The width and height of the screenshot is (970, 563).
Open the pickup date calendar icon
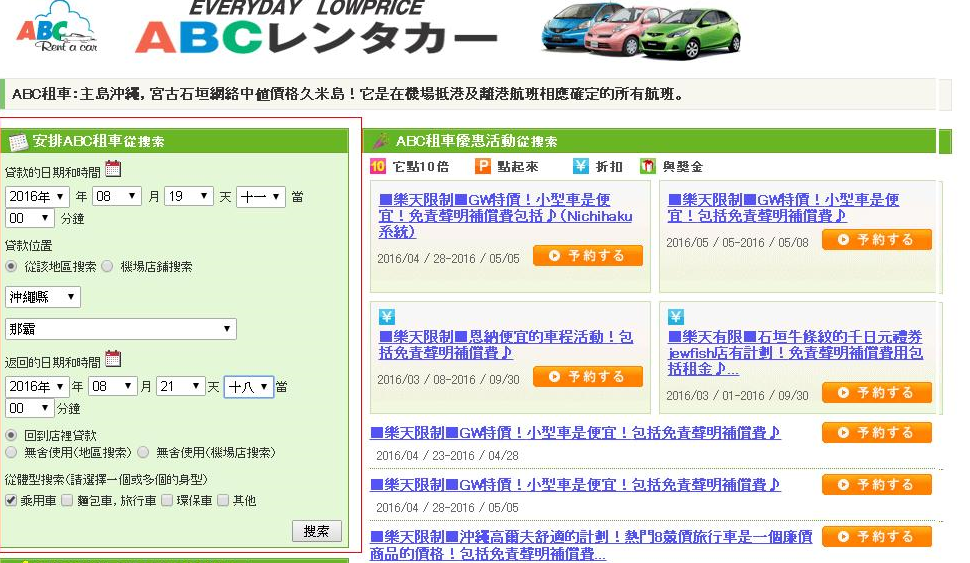coord(113,169)
